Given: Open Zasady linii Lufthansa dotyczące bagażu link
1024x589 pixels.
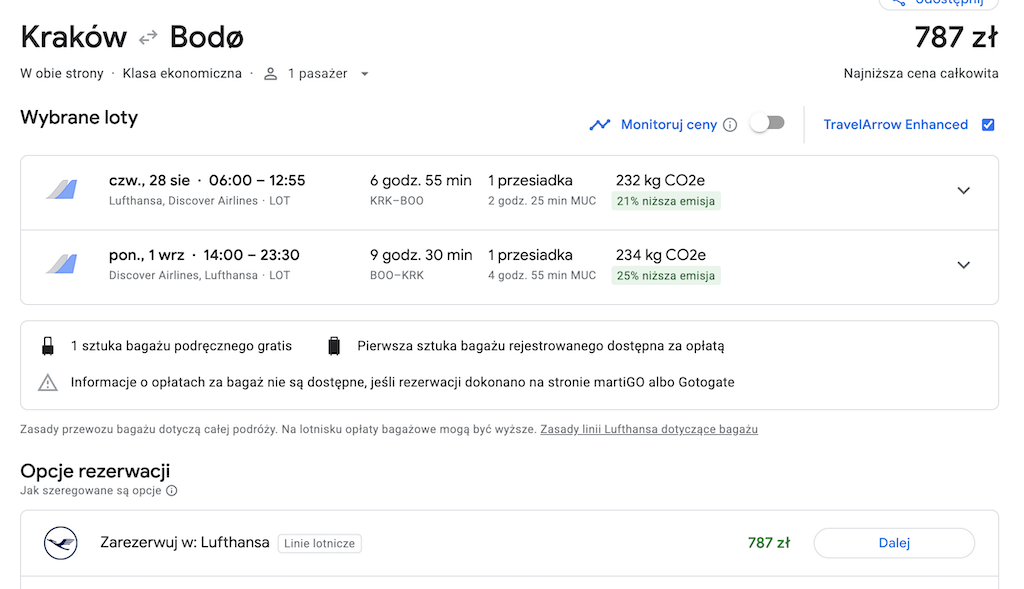Looking at the screenshot, I should point(649,430).
